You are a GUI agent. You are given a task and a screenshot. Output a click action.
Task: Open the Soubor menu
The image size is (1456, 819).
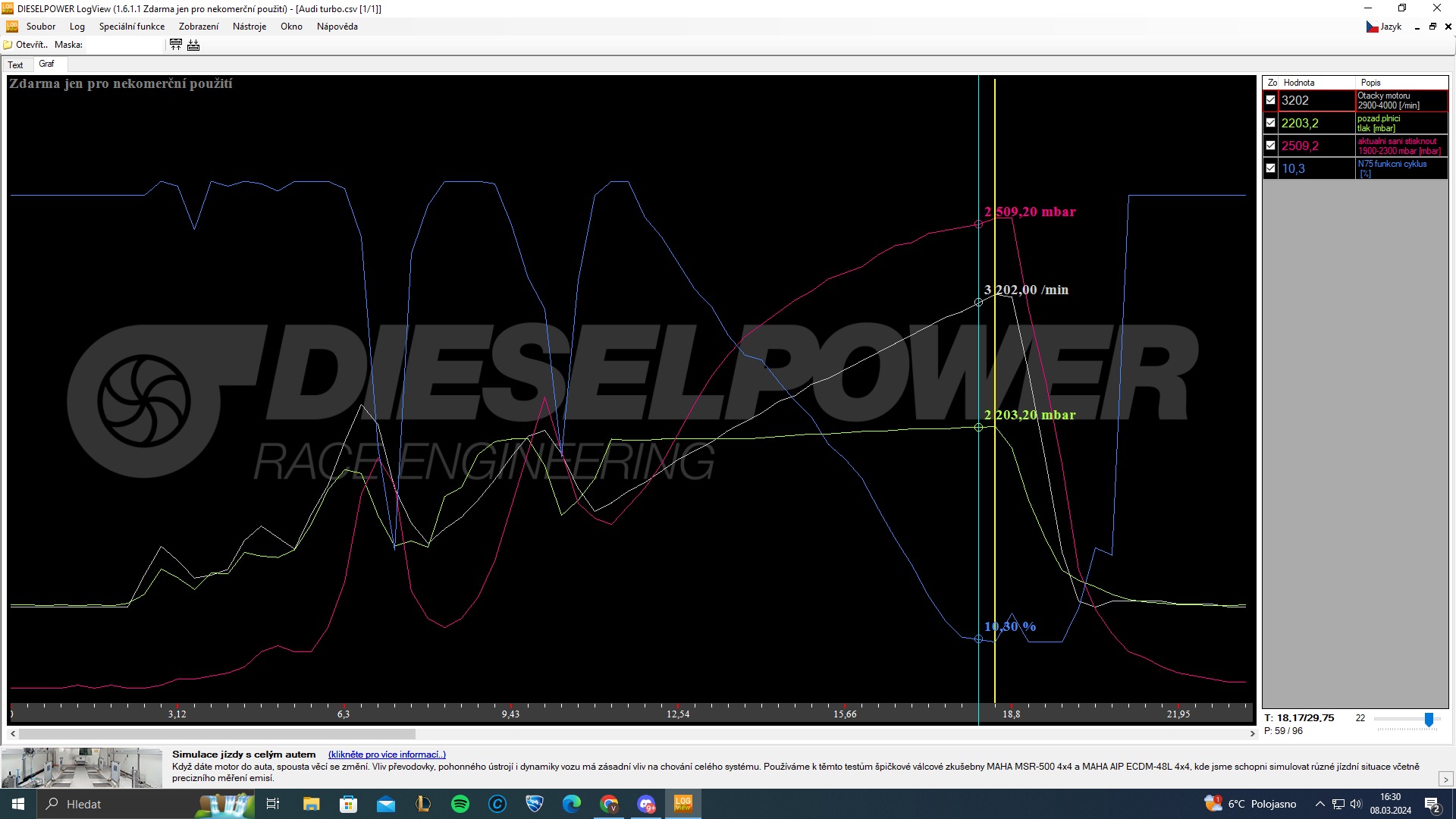[x=41, y=27]
